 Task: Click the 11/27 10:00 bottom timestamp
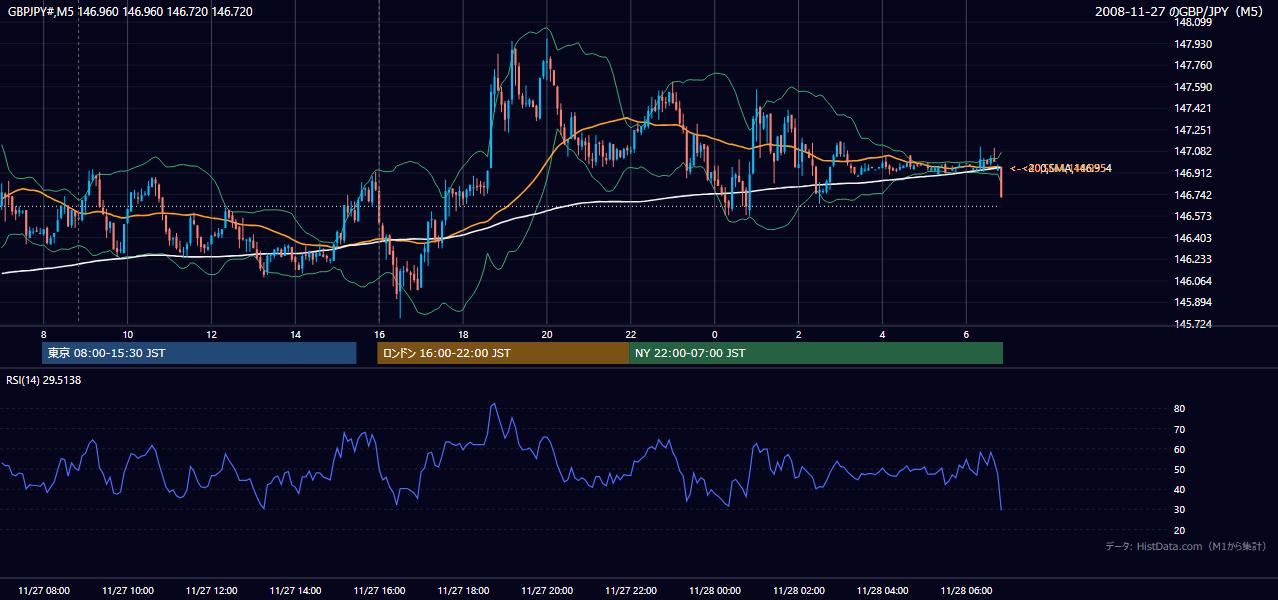click(127, 591)
